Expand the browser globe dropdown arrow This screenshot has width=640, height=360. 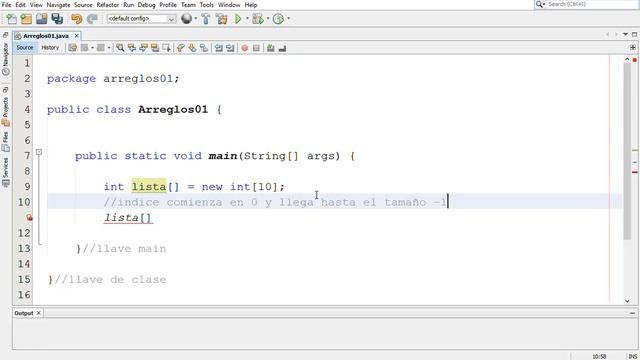pos(196,19)
